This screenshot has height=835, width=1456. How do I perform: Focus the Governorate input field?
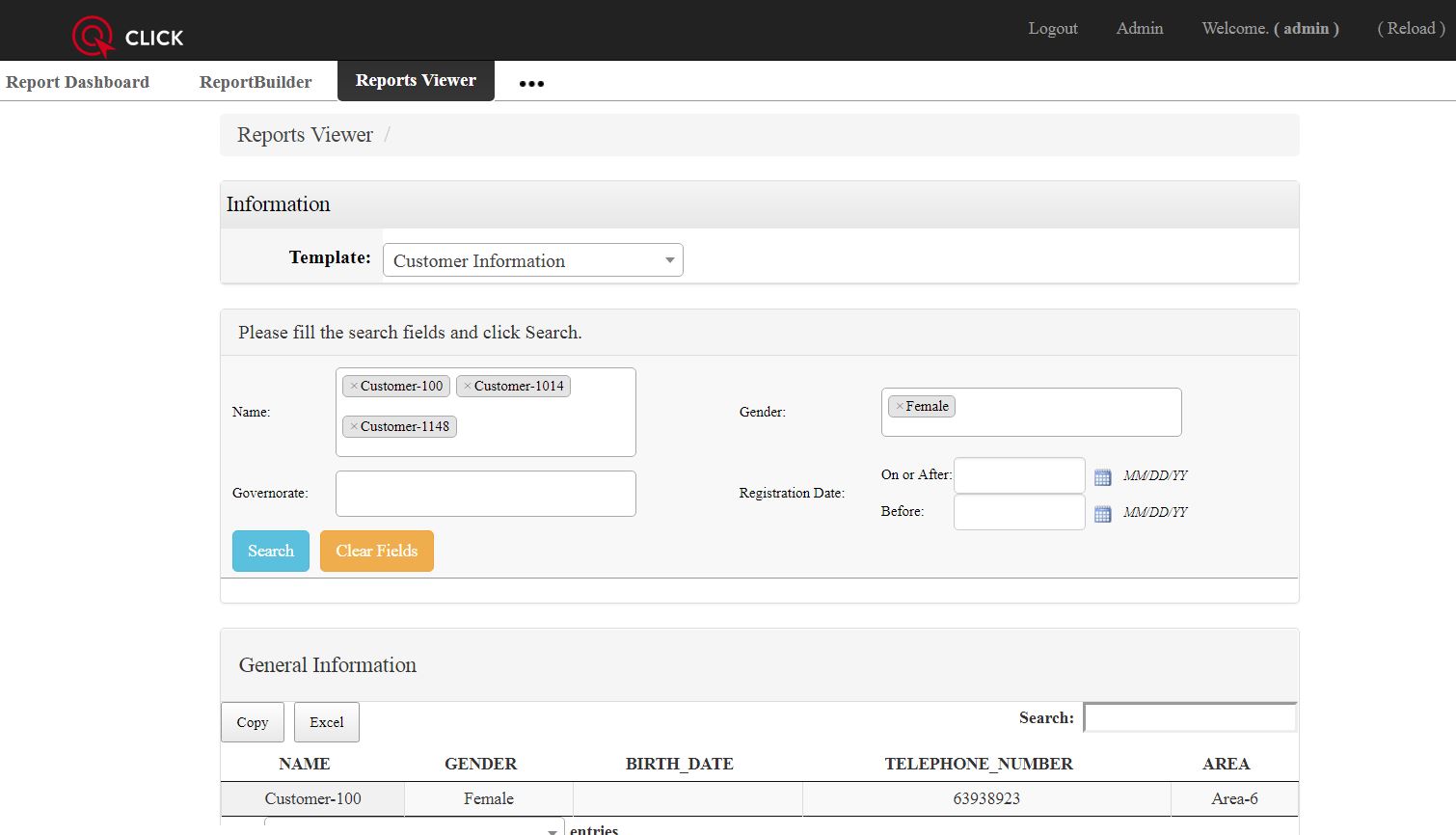pos(485,494)
